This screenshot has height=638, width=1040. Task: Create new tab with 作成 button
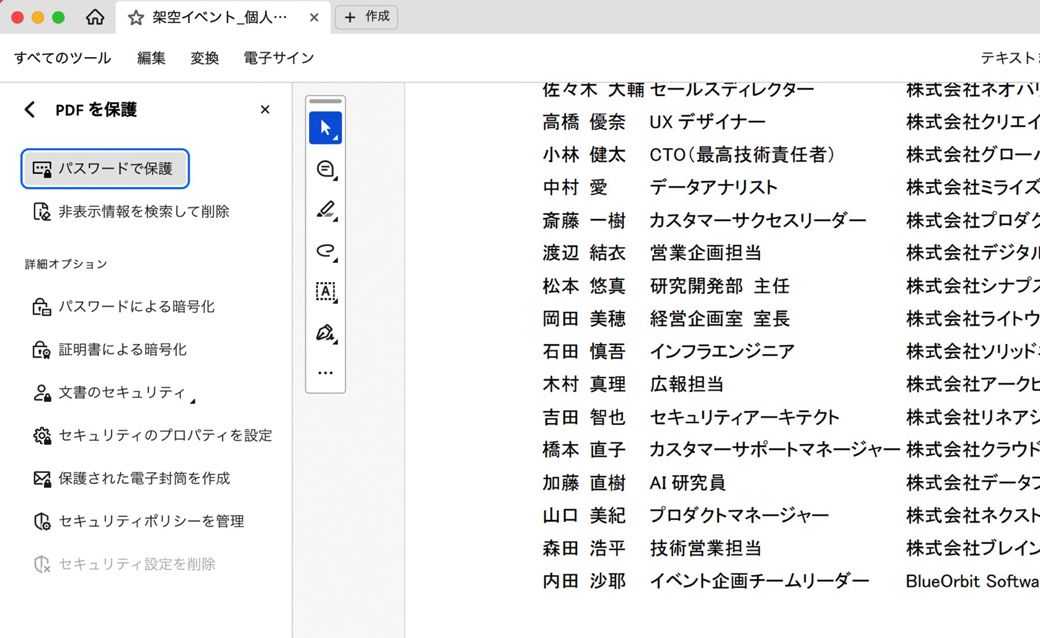point(366,17)
